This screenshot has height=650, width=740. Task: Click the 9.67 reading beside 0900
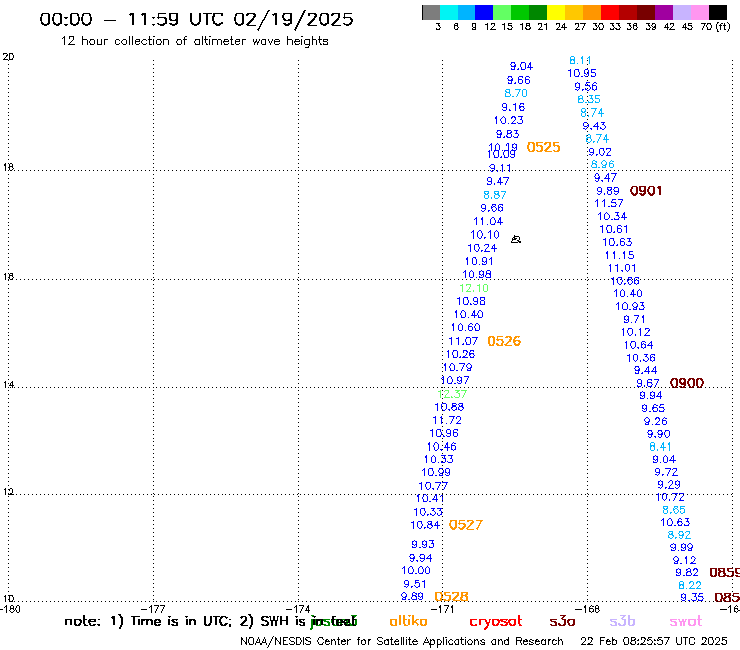coord(648,383)
